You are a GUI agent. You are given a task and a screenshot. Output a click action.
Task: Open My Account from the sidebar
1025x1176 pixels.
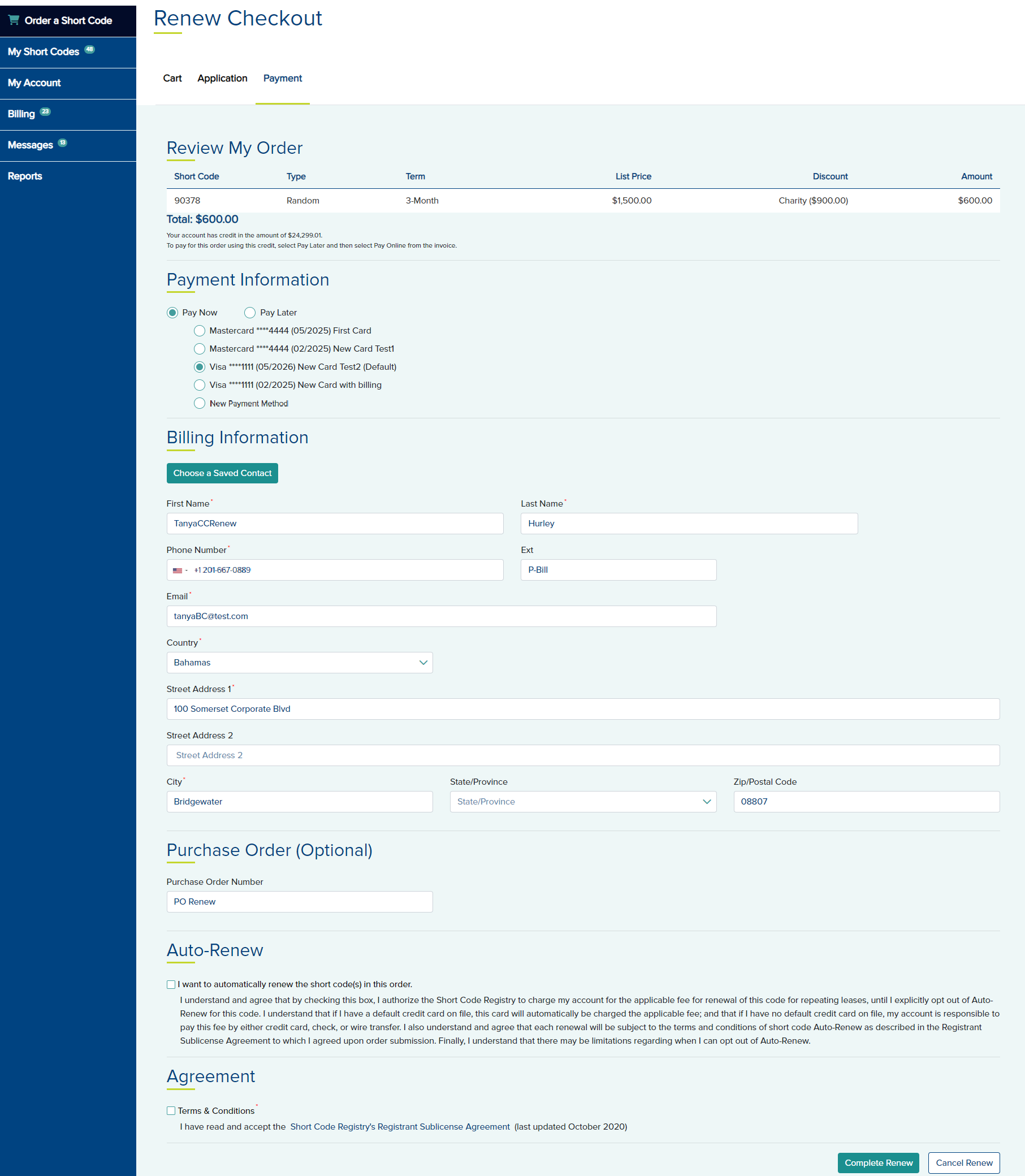coord(34,83)
